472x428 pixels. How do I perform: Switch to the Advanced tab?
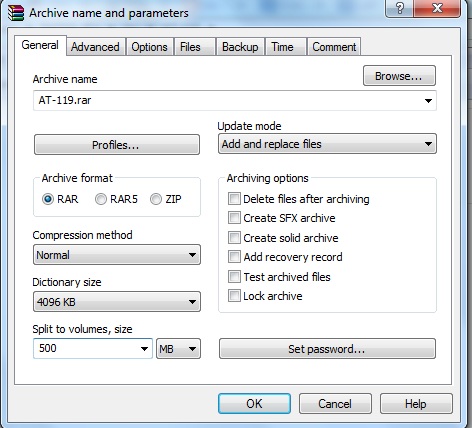pos(95,47)
